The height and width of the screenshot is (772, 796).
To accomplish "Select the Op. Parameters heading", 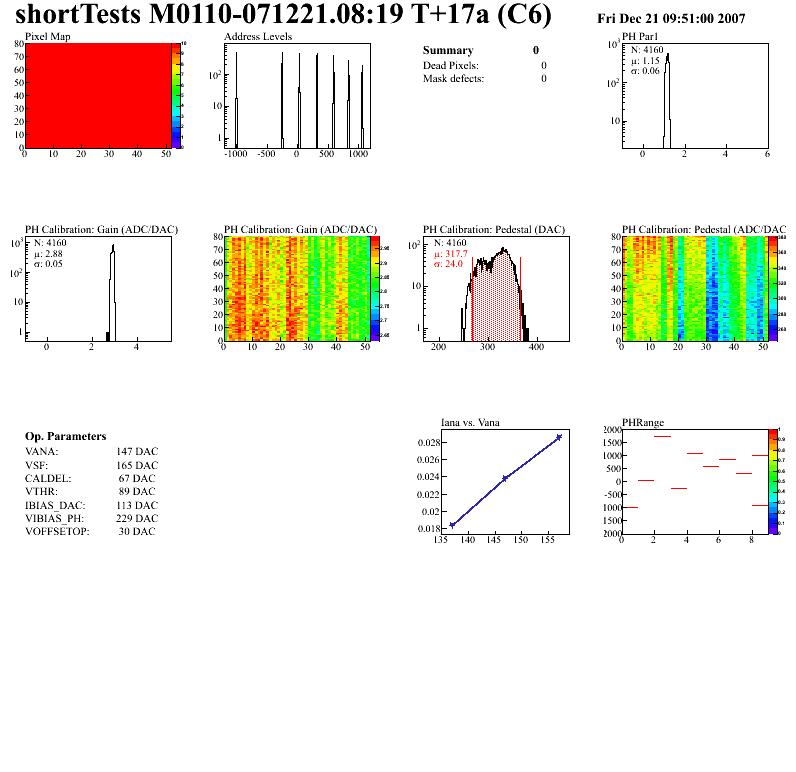I will (x=65, y=437).
